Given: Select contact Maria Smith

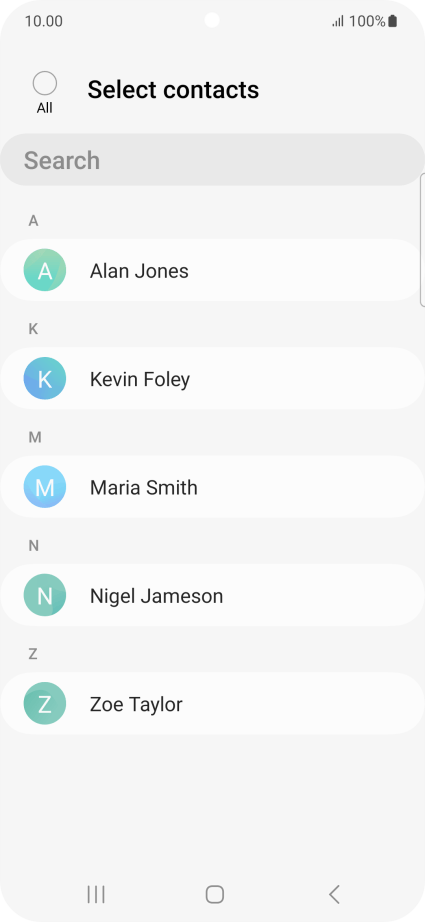Looking at the screenshot, I should coord(212,487).
